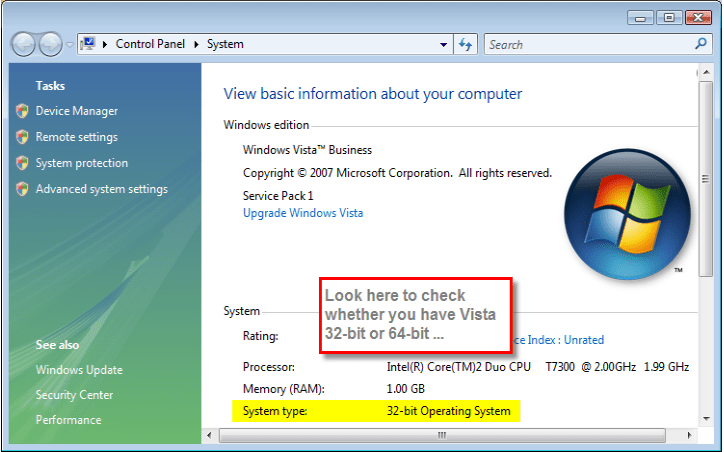Select Control Panel in the address breadcrumb
Viewport: 724px width, 452px height.
tap(150, 44)
